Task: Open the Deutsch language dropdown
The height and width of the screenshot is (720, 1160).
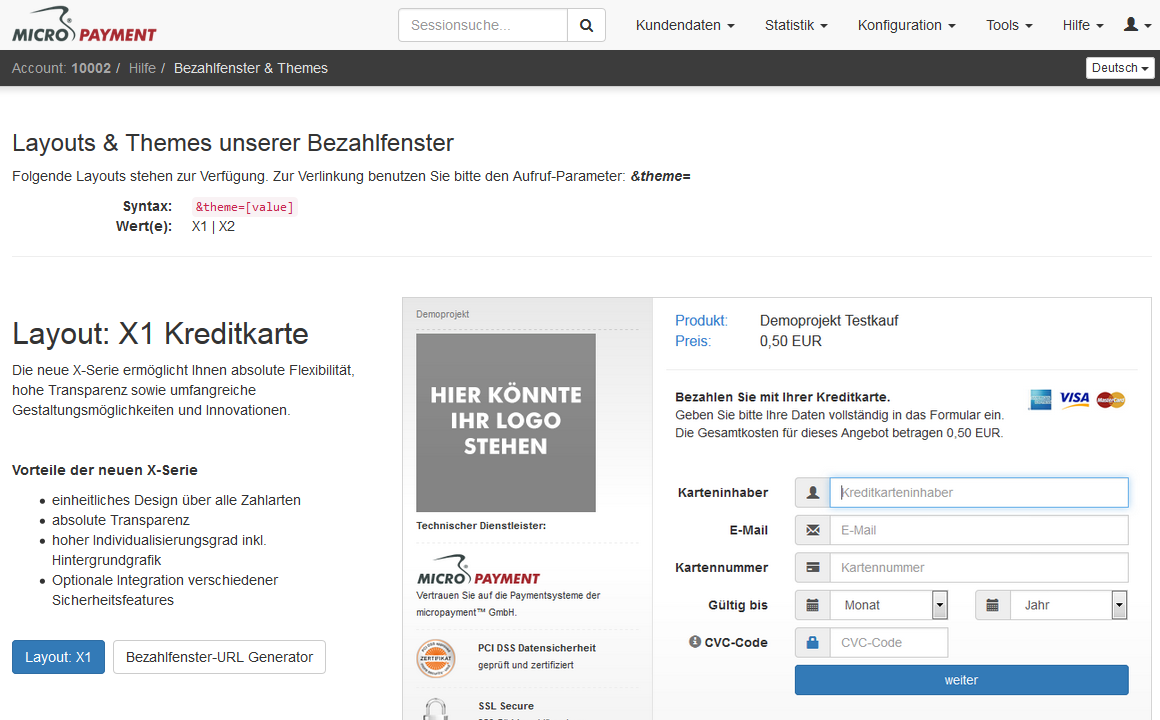Action: pos(1120,68)
